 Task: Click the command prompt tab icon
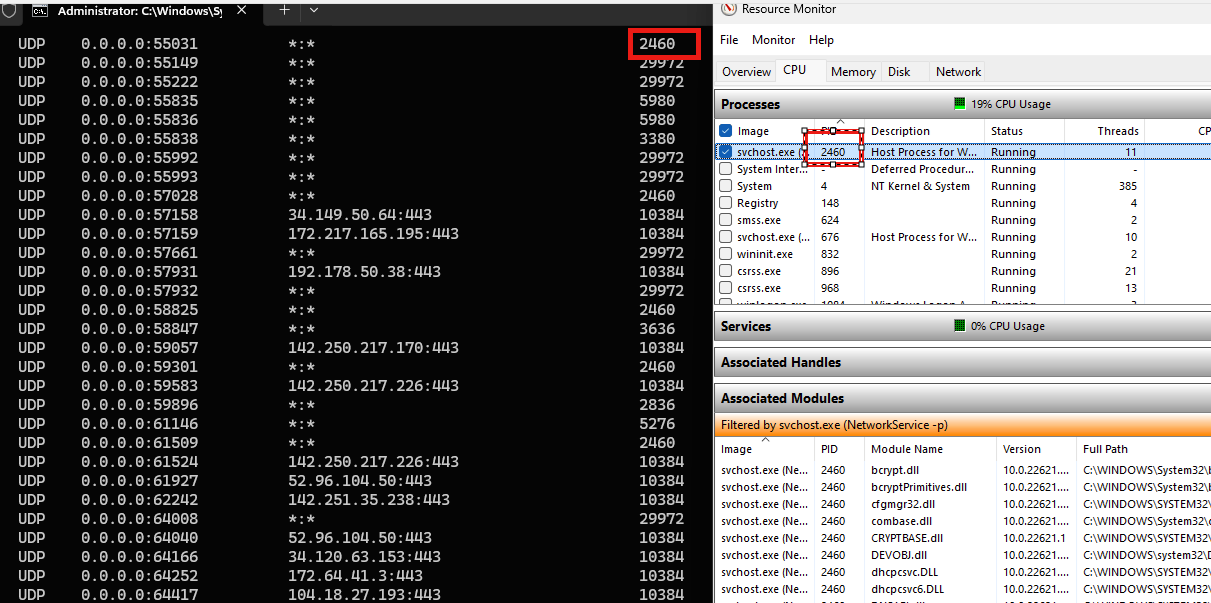pos(40,11)
